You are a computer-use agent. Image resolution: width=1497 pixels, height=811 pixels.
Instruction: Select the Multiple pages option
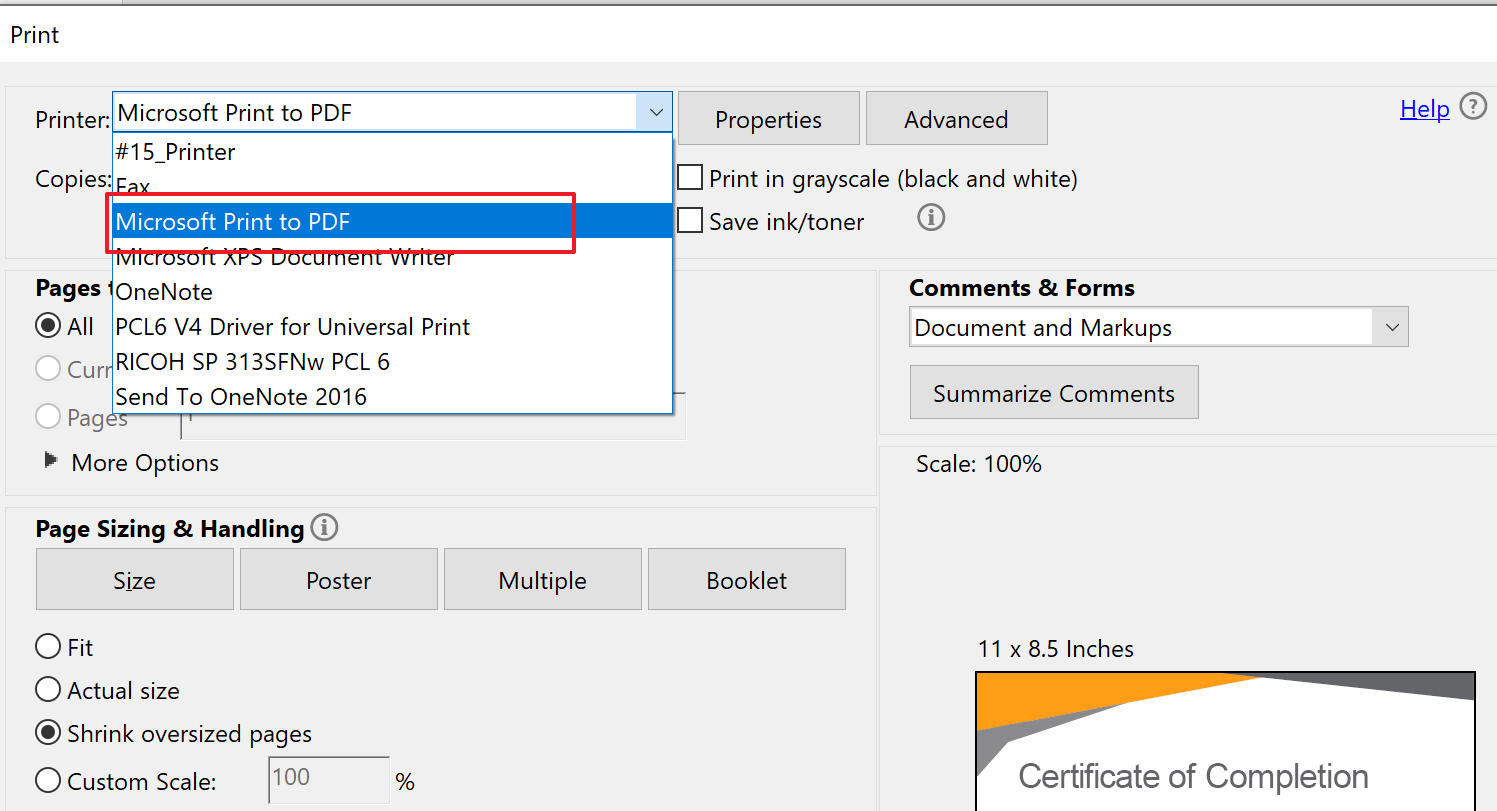[x=542, y=579]
